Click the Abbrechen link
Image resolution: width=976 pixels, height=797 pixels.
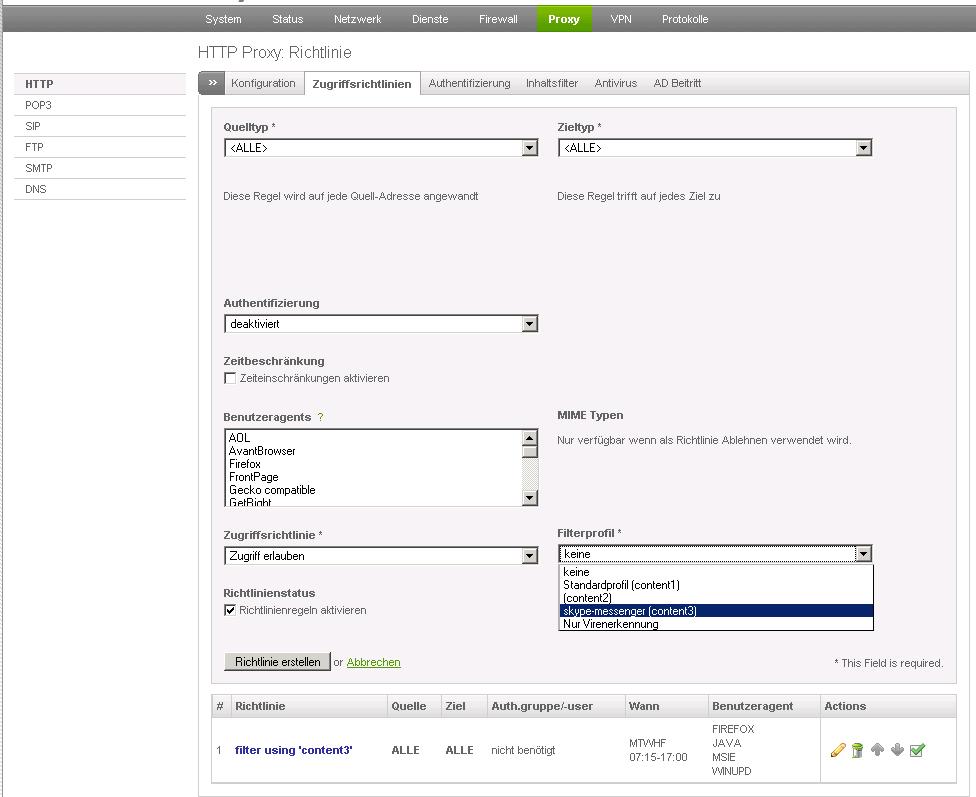[373, 662]
